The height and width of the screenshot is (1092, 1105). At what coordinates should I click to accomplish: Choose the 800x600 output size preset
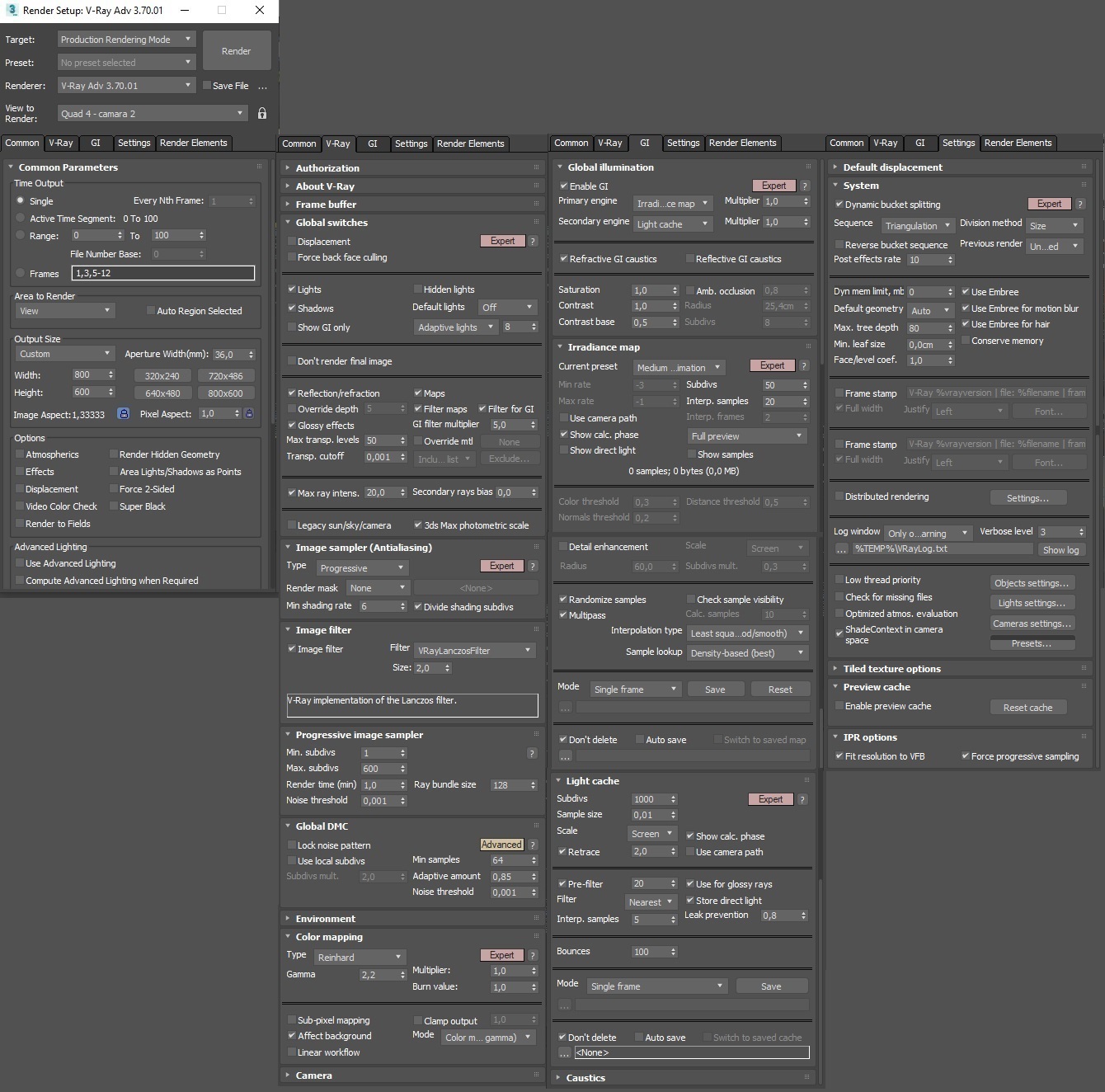coord(225,393)
